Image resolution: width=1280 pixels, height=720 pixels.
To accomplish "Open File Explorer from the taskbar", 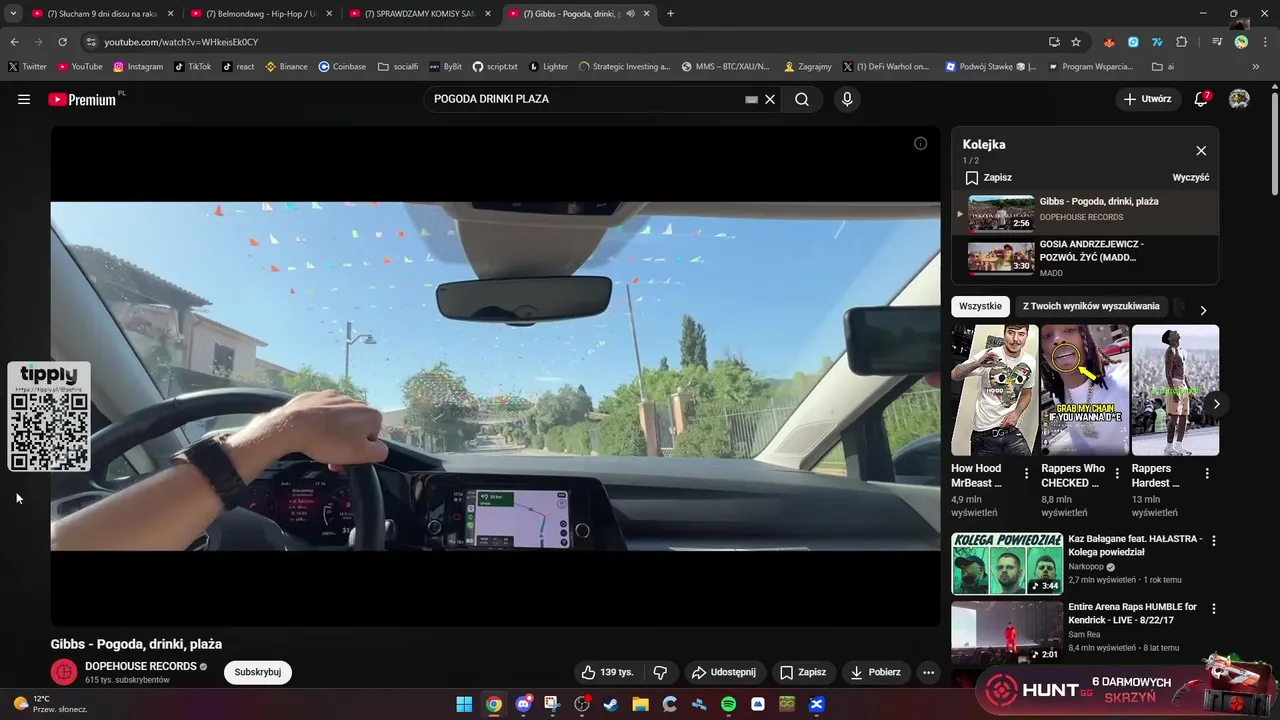I will (640, 704).
